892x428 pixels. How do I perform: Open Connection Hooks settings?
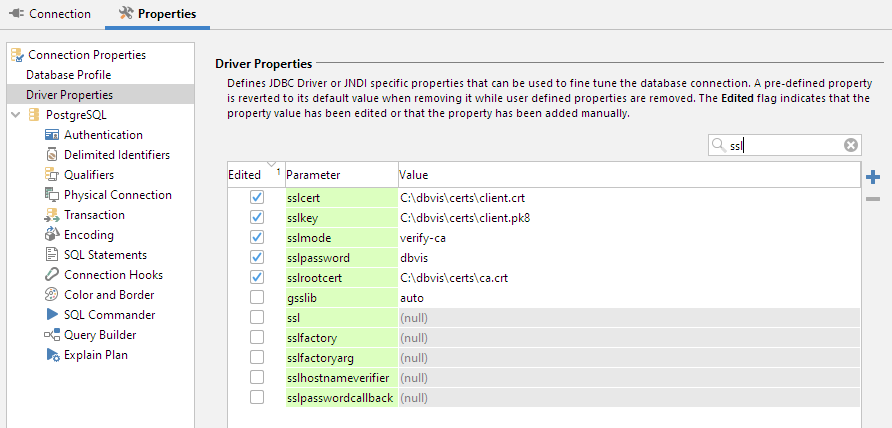point(113,275)
